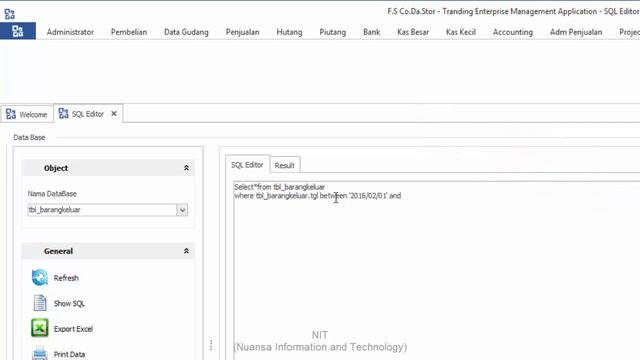Open the Pembelian menu
Screen dimensions: 640x360
click(x=129, y=32)
